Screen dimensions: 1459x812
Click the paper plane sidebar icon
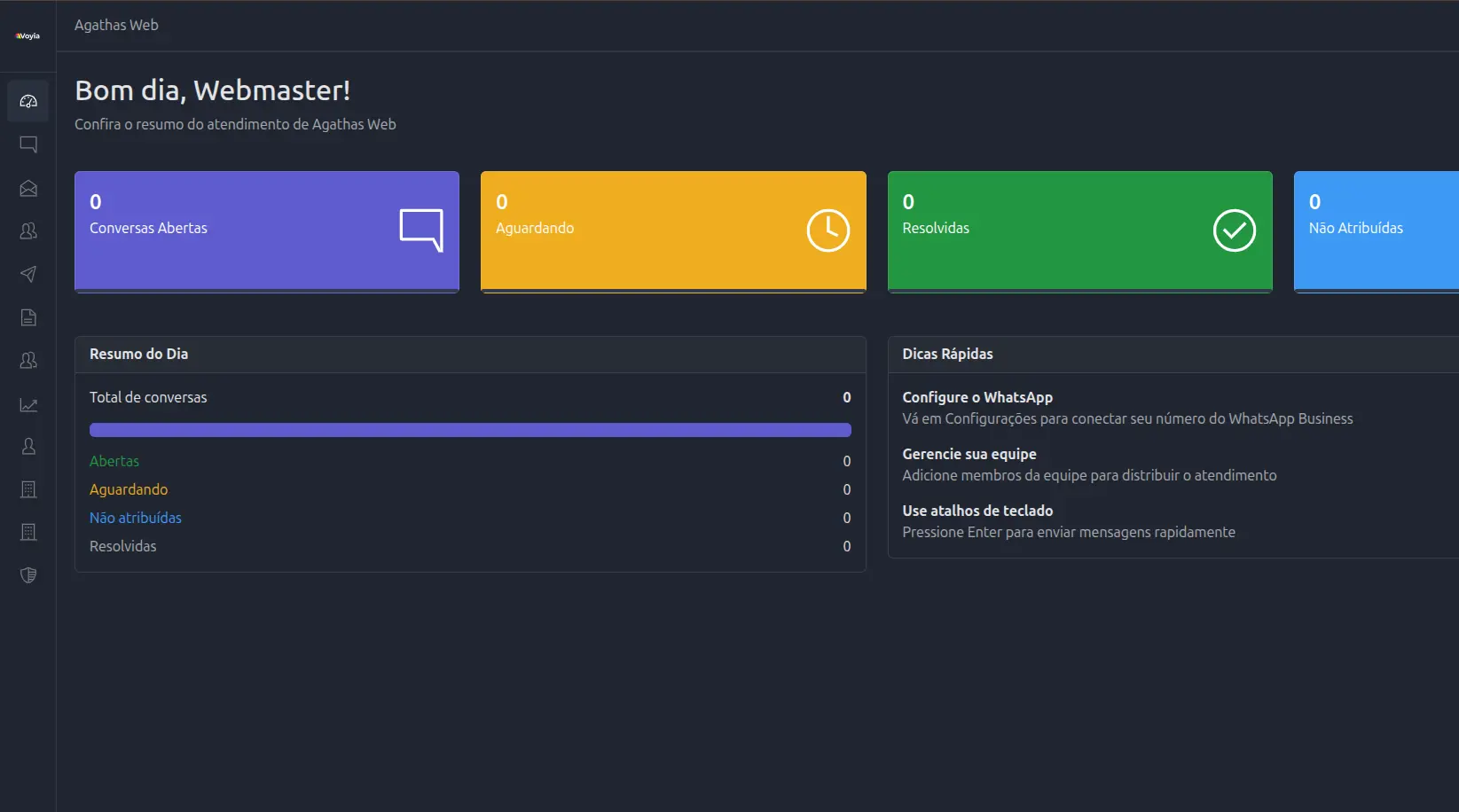(28, 274)
